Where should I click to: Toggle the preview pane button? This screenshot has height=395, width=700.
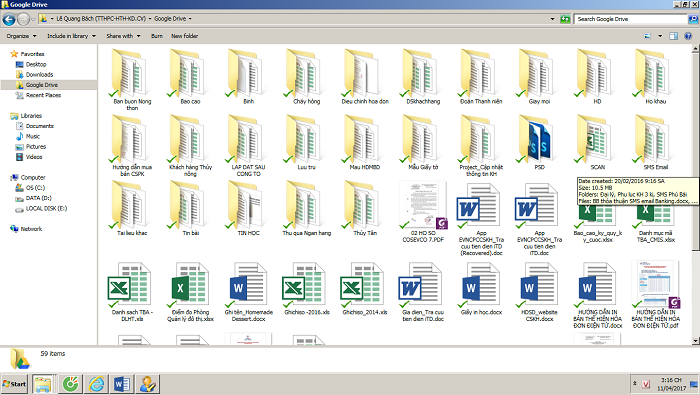pos(673,36)
